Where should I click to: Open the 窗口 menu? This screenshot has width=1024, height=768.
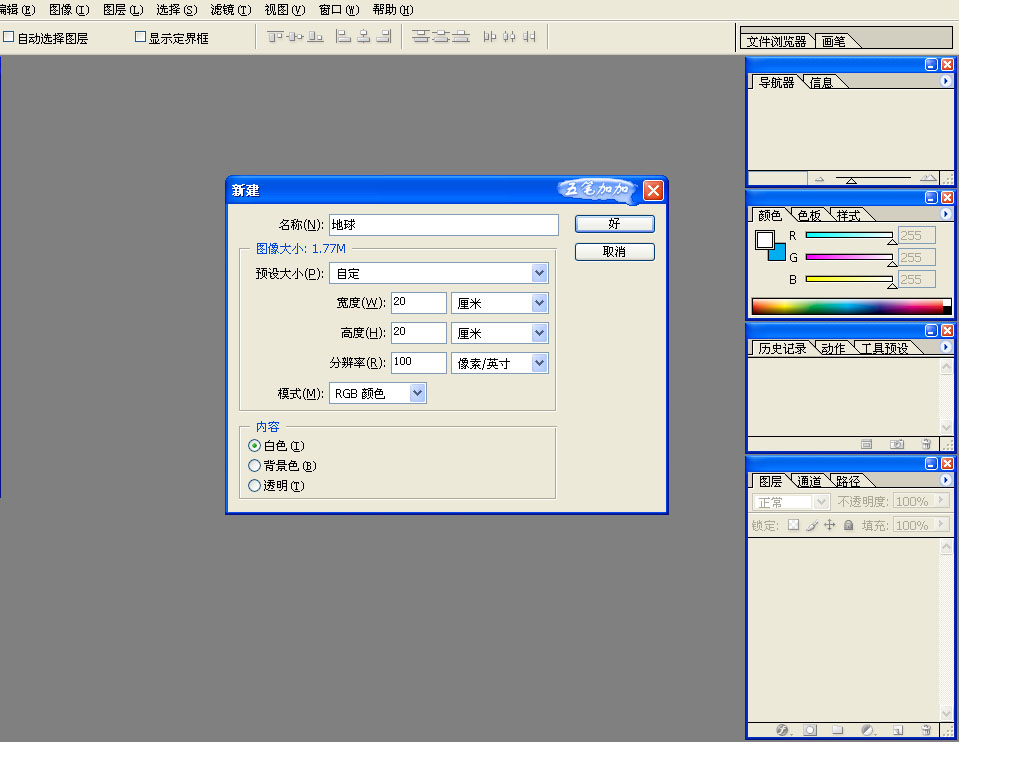[x=339, y=10]
